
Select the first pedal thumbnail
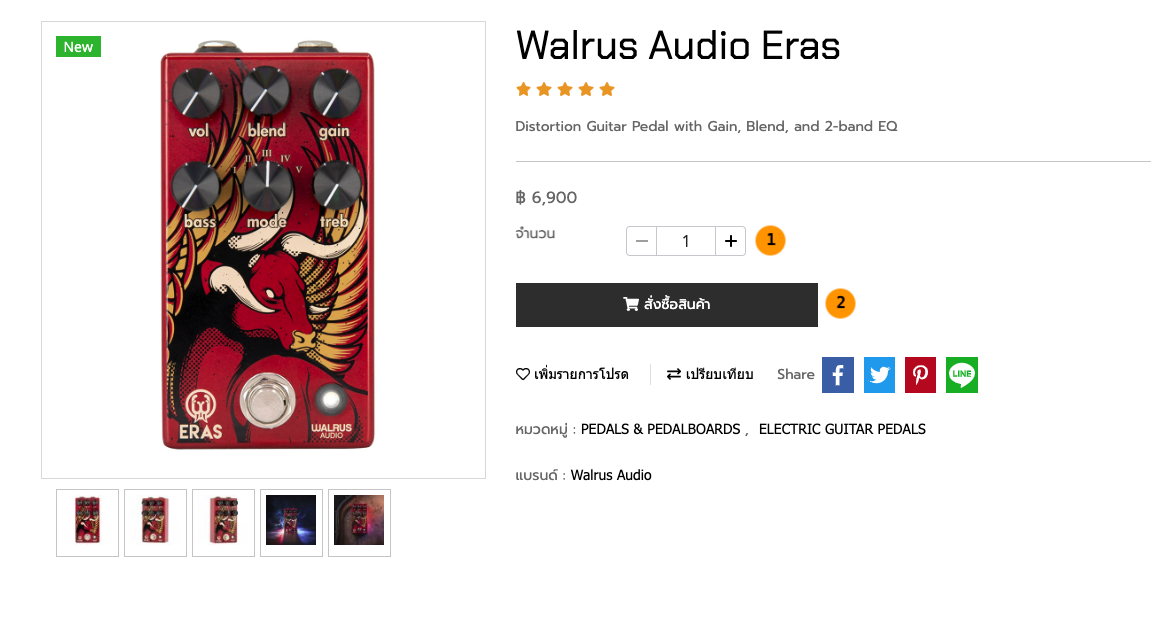(x=88, y=523)
